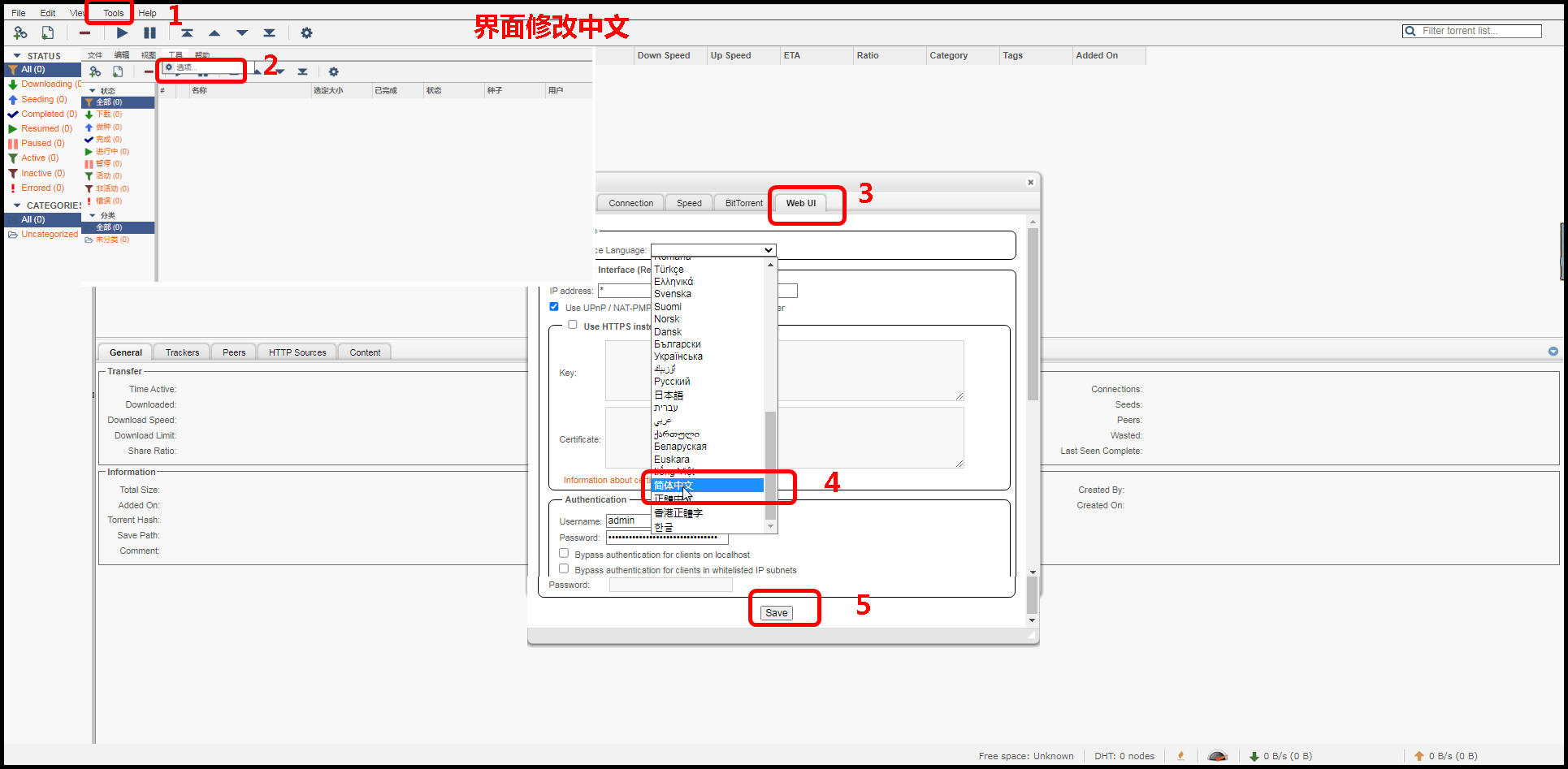Collapse 状态 section in Chinese inset
Image resolution: width=1568 pixels, height=769 pixels.
(93, 91)
